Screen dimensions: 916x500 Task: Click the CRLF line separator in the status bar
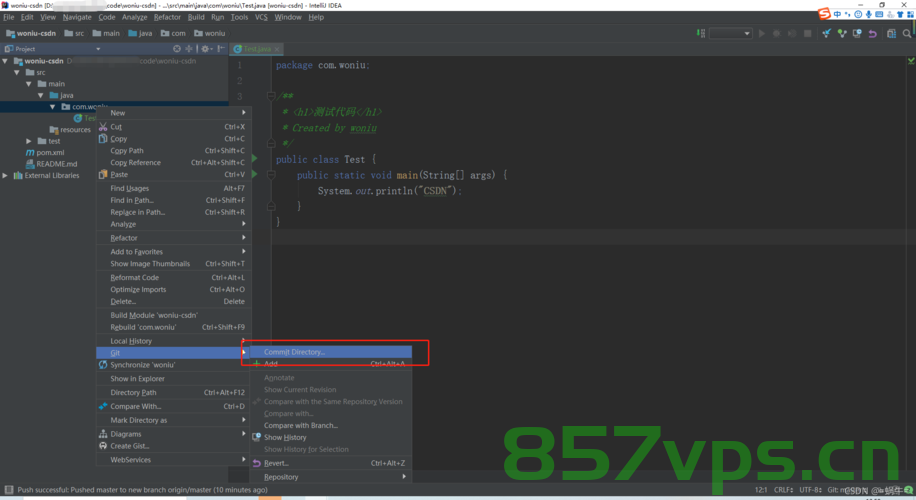coord(783,489)
